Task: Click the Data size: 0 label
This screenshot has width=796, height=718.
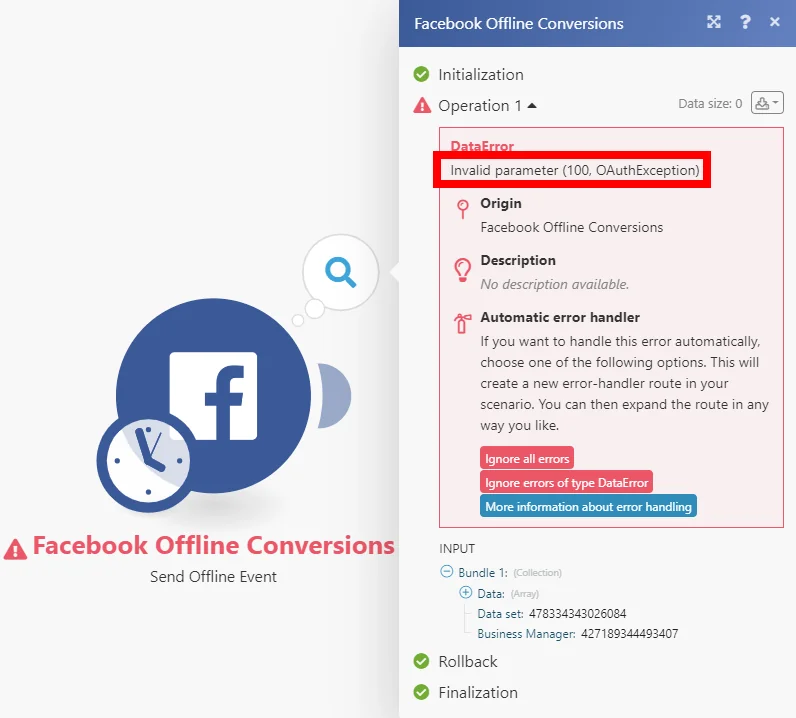Action: click(x=710, y=104)
